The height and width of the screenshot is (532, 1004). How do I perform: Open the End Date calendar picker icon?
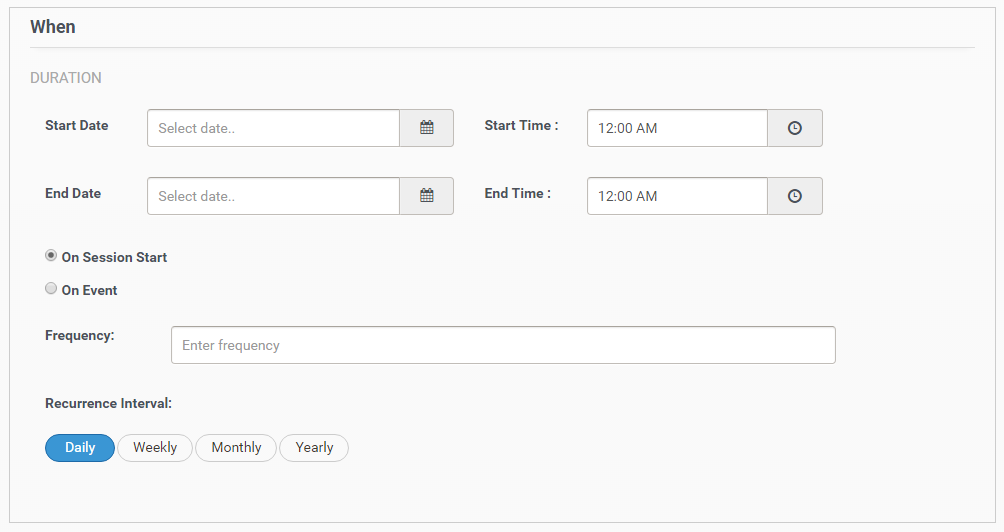(426, 196)
